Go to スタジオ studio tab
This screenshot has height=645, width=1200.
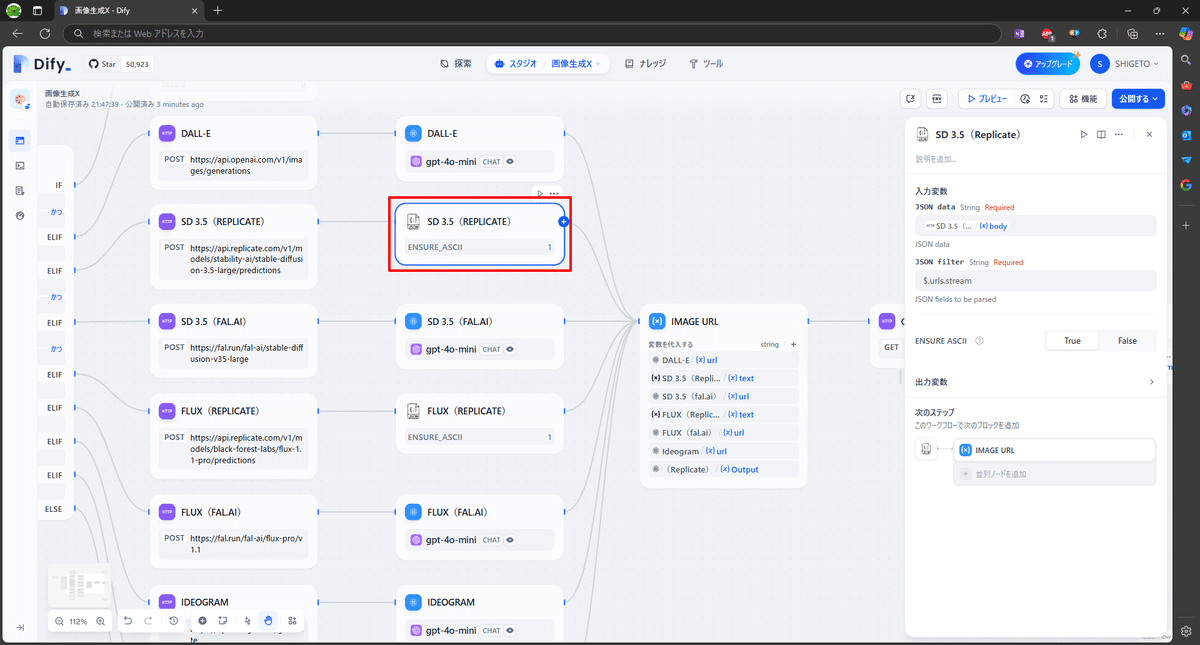click(x=516, y=64)
